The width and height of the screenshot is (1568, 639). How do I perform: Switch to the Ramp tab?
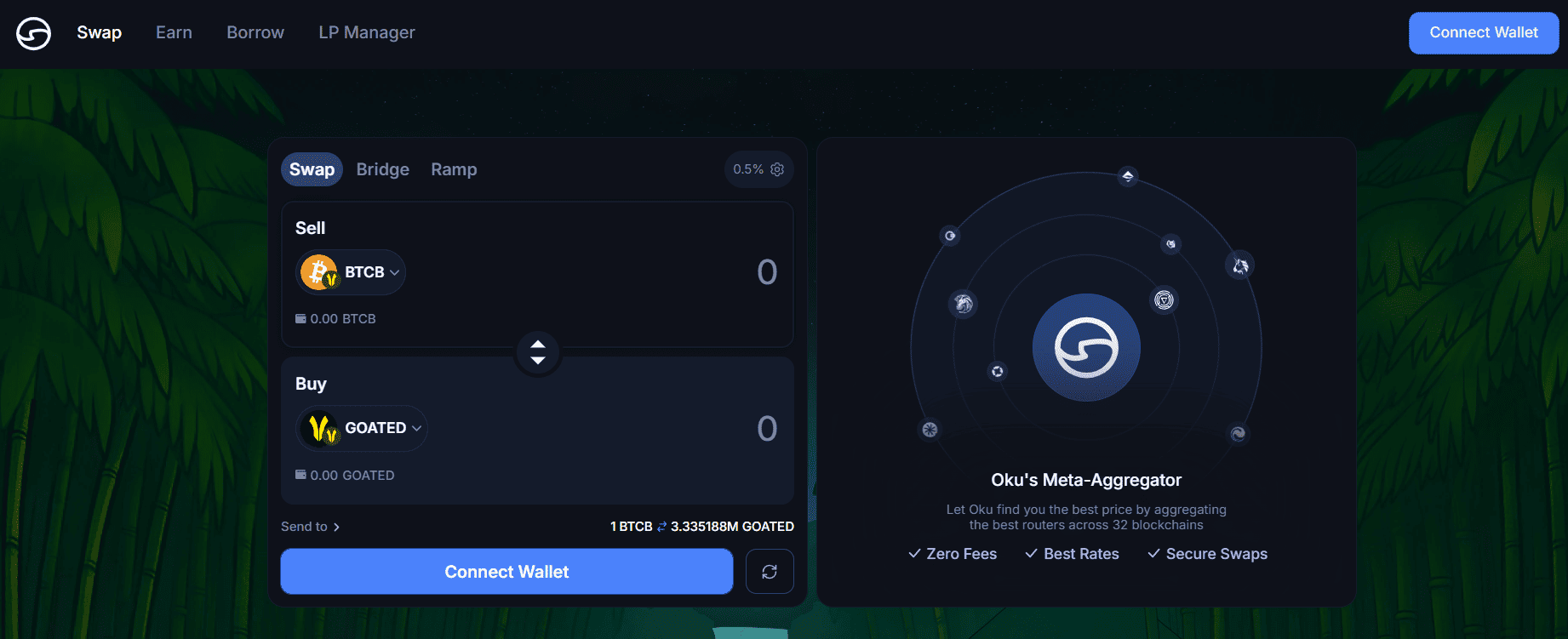(x=454, y=169)
